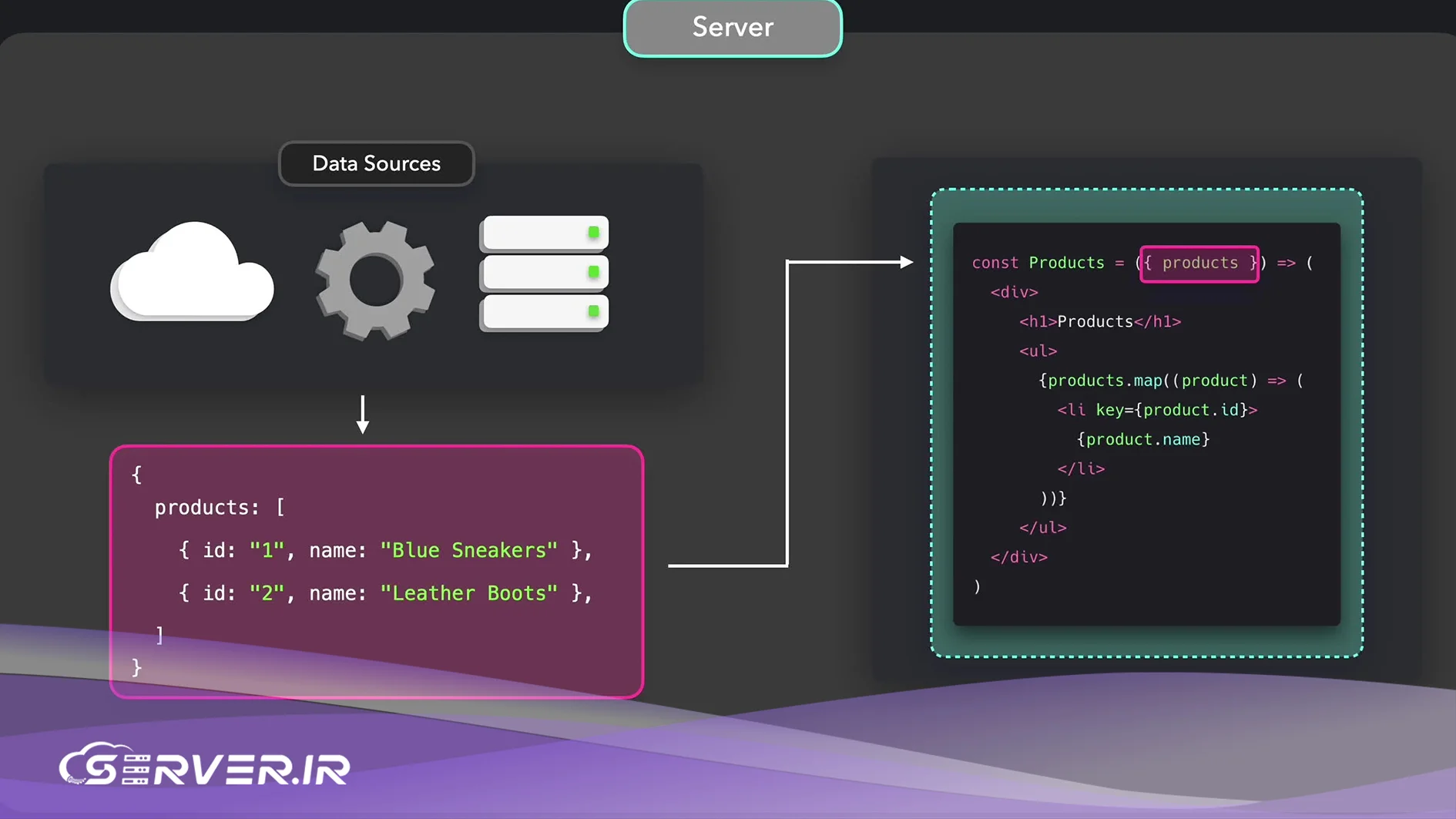
Task: Click the <li key={product.id}> code line
Action: pyautogui.click(x=1156, y=410)
